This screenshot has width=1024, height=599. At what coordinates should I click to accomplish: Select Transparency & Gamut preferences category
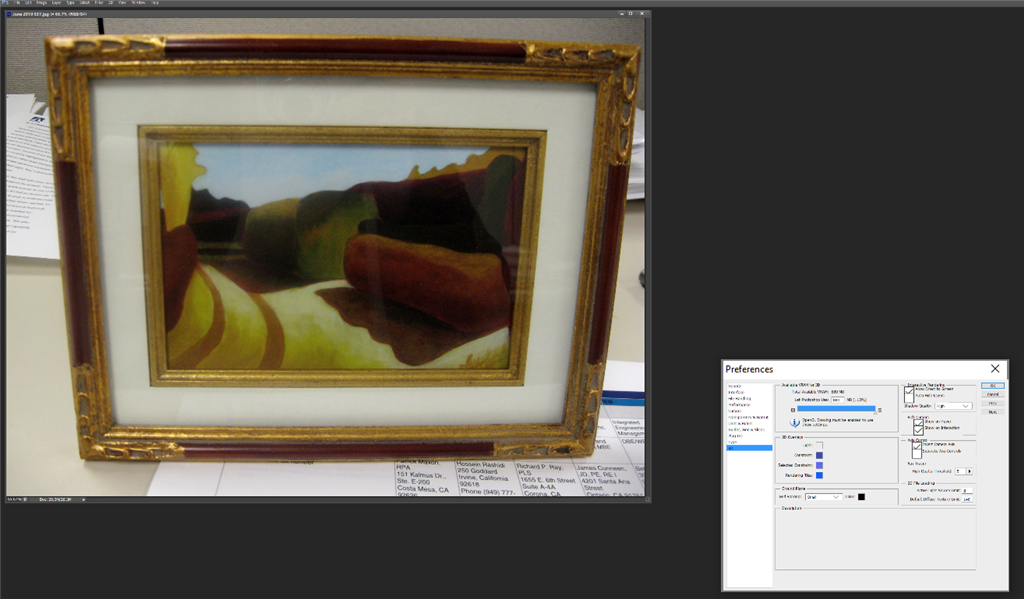(x=748, y=417)
